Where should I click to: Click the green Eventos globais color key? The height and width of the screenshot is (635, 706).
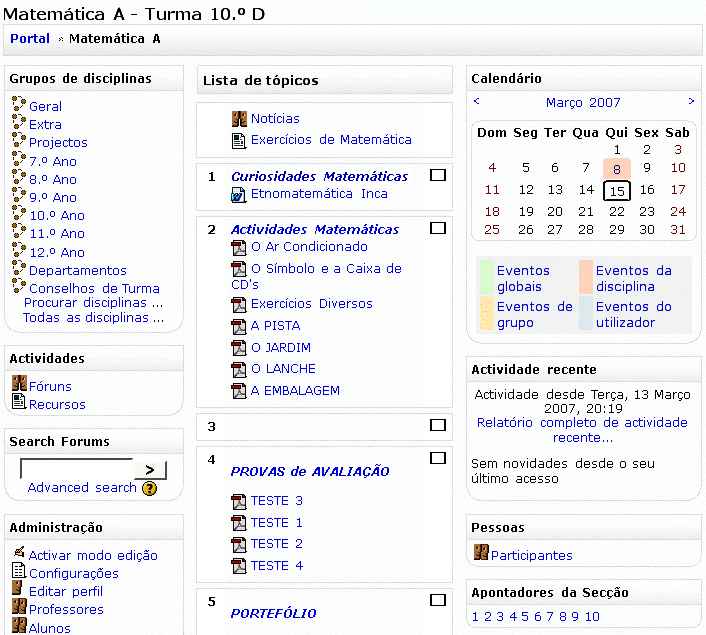coord(487,278)
